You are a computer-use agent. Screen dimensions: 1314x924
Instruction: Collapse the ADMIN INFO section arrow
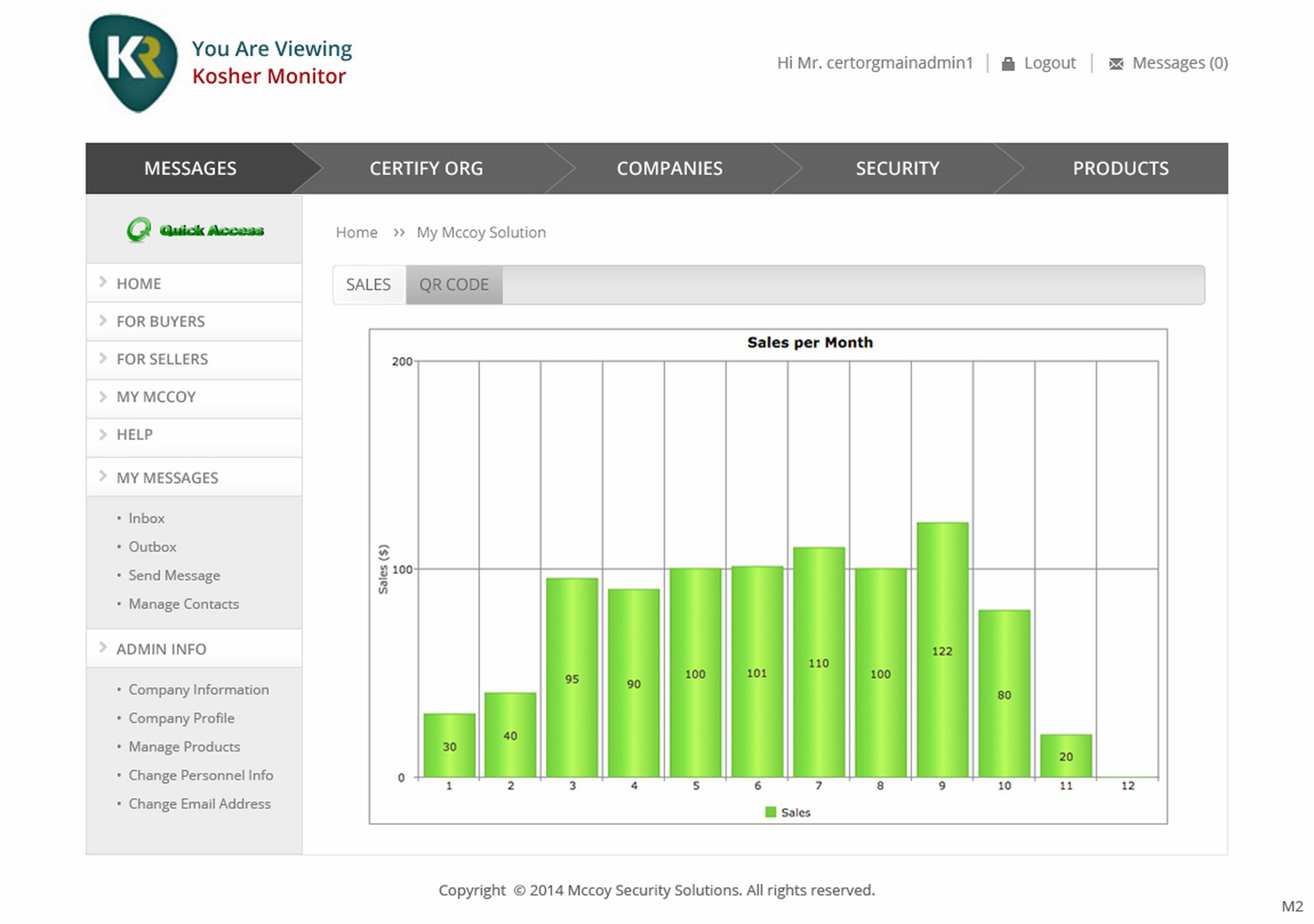(103, 648)
